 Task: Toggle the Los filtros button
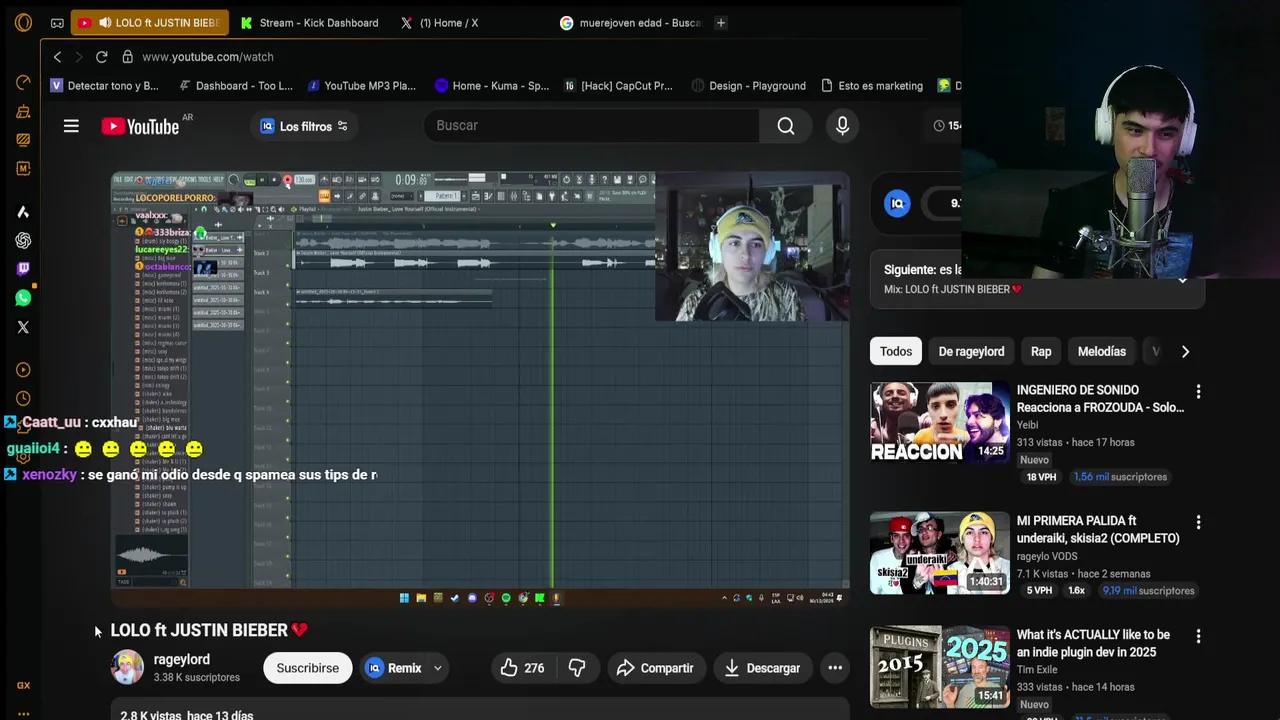(x=303, y=126)
